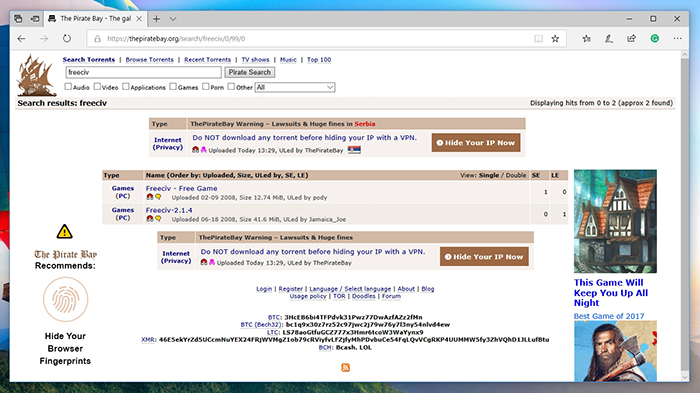Refresh the page with the reload icon
Image resolution: width=700 pixels, height=393 pixels.
pyautogui.click(x=67, y=39)
